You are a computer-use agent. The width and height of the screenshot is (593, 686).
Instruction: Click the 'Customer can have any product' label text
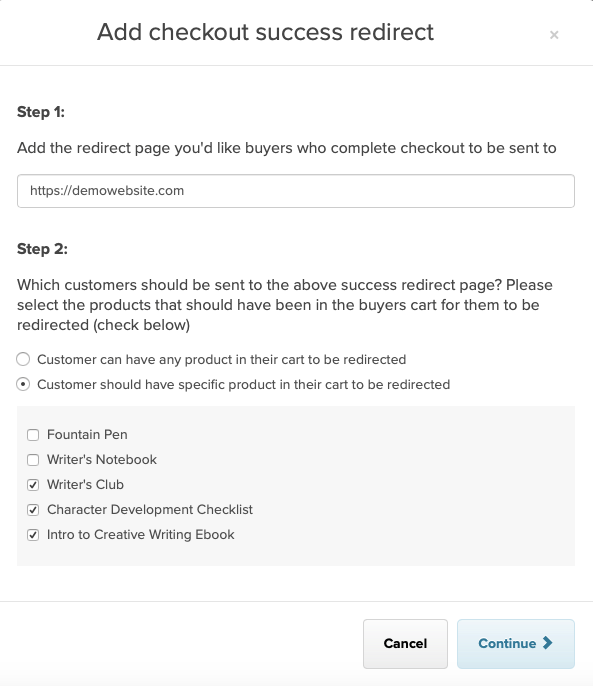click(221, 360)
